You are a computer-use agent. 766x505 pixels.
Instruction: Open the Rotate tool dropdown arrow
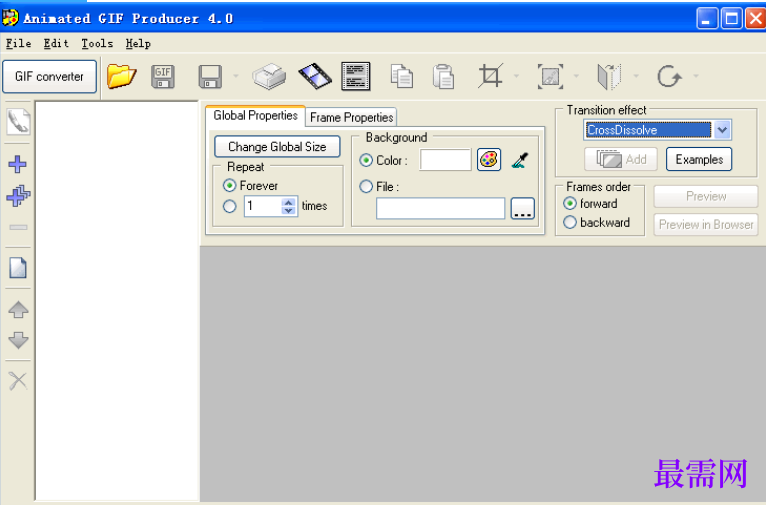[696, 76]
